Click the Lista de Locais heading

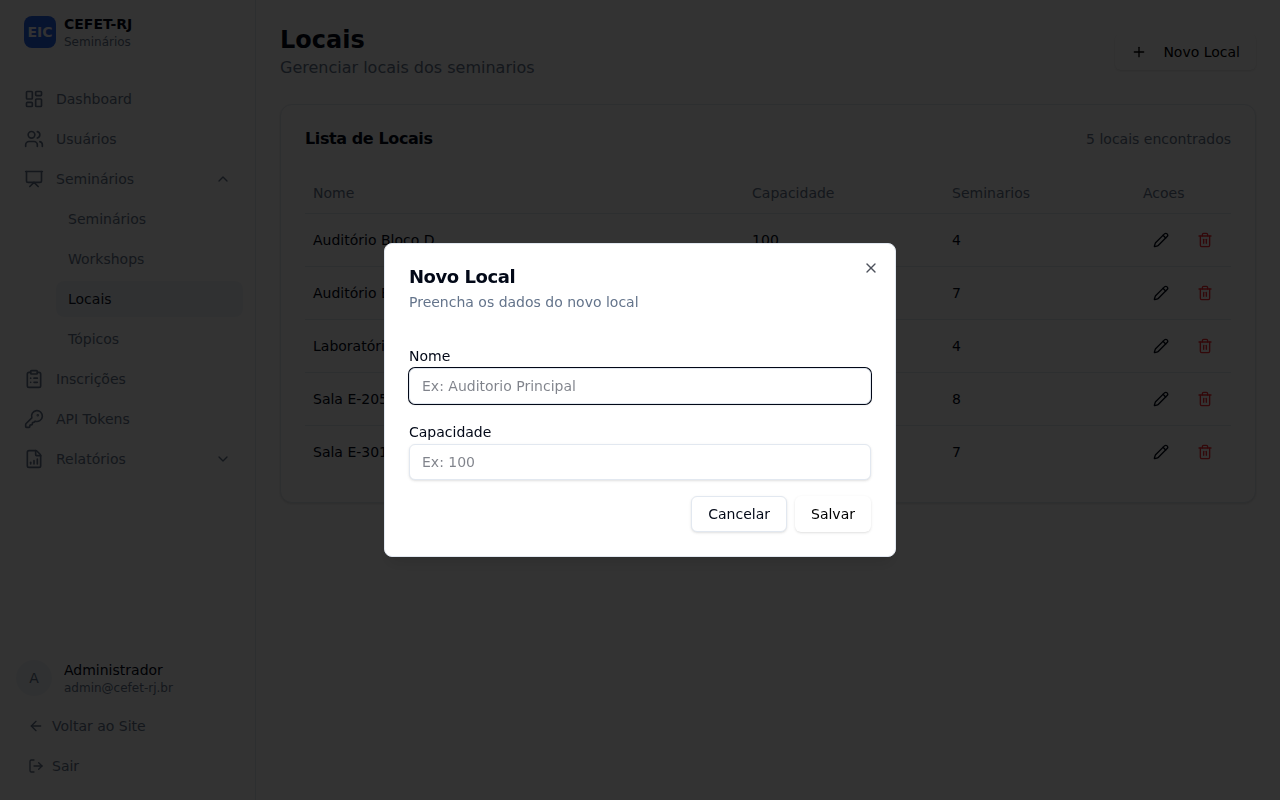coord(369,138)
